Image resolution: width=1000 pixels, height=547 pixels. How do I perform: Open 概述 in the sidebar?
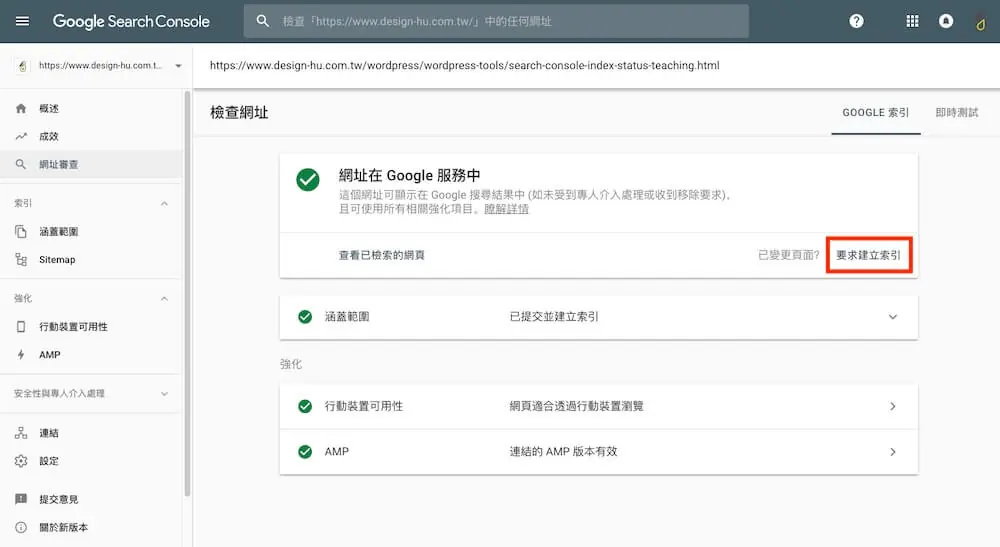(48, 108)
